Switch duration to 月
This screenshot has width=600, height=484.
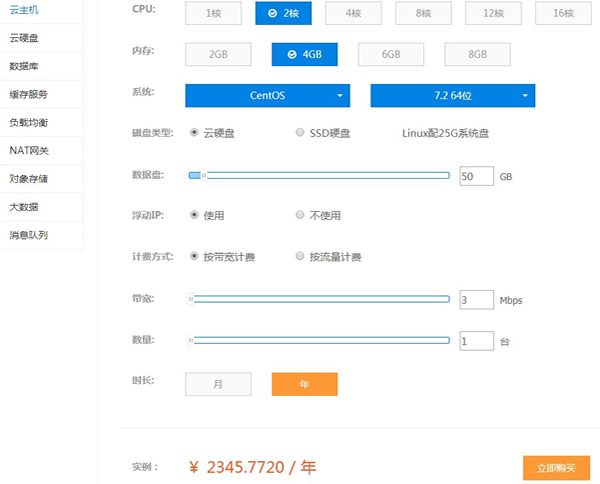(218, 384)
